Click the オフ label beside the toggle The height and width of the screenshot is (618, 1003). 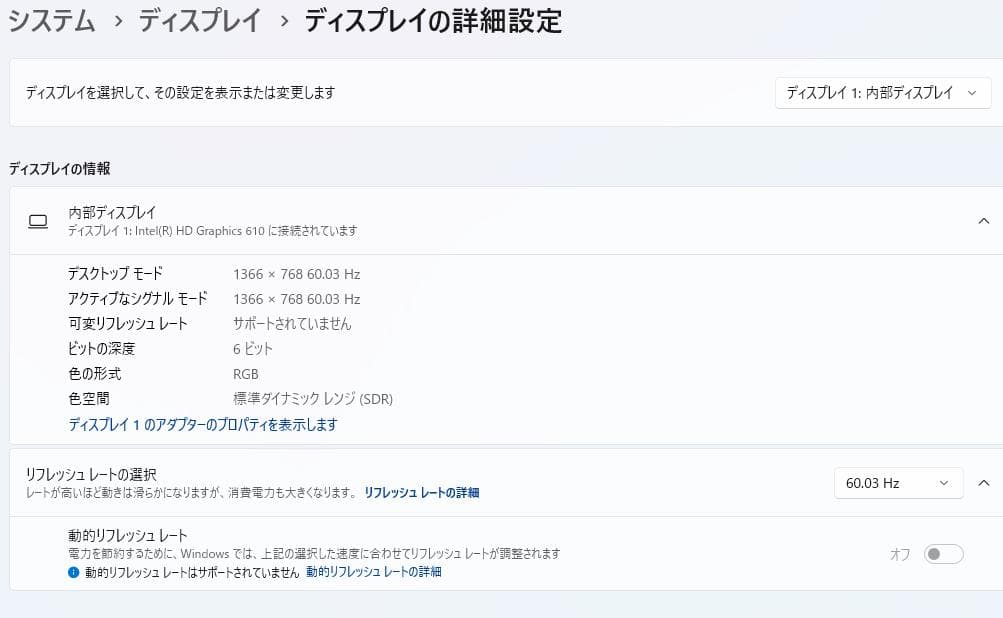point(900,553)
